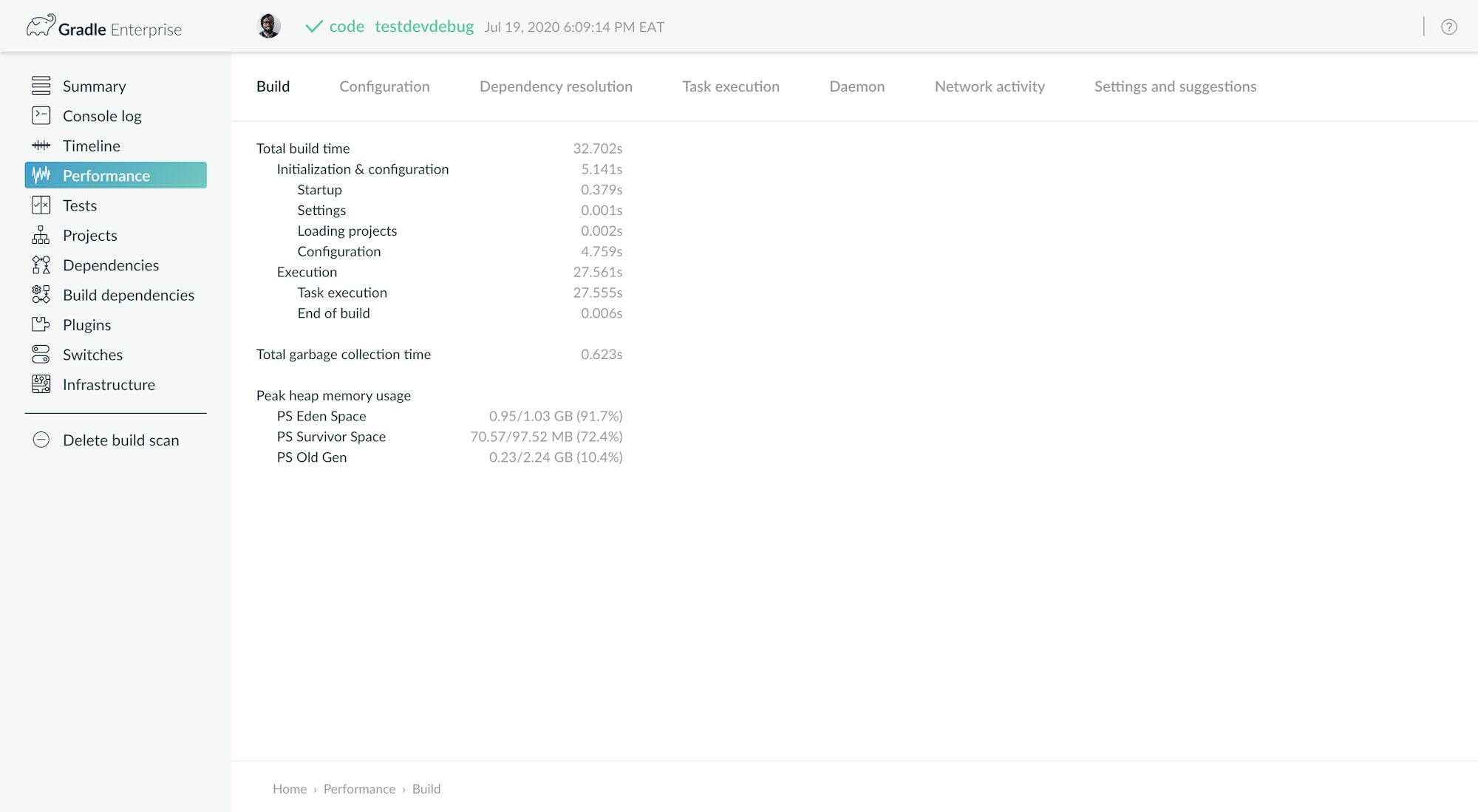Open the Dependency resolution tab
Image resolution: width=1478 pixels, height=812 pixels.
556,86
